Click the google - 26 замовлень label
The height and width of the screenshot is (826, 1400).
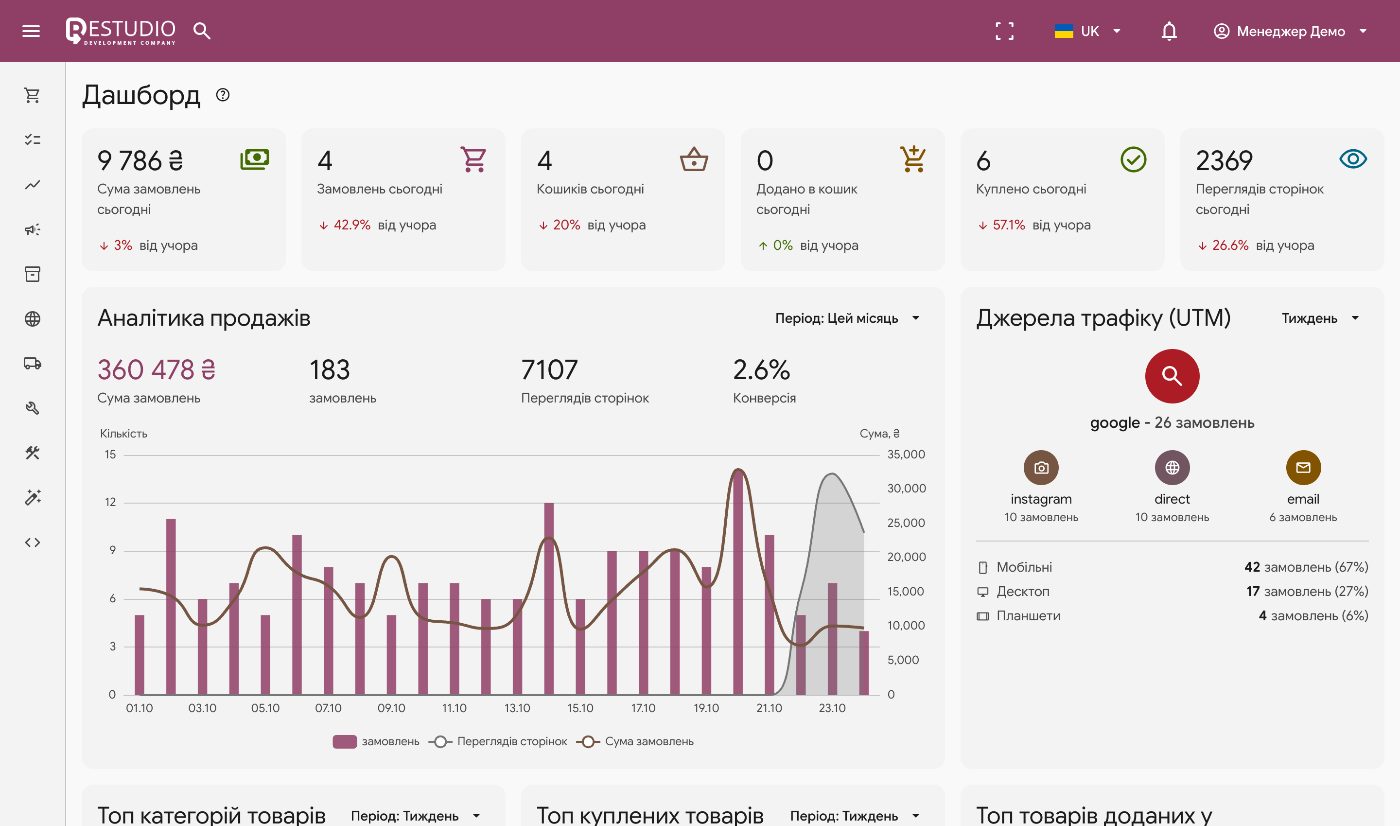tap(1172, 423)
